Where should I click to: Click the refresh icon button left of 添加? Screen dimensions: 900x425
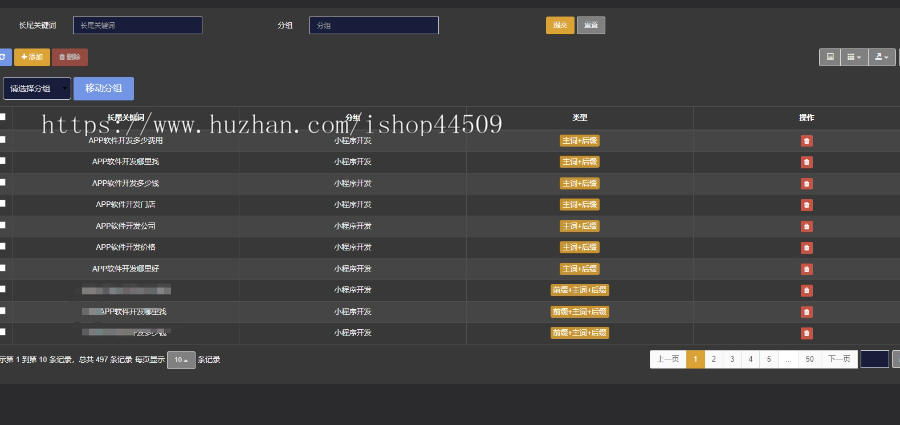pos(5,57)
